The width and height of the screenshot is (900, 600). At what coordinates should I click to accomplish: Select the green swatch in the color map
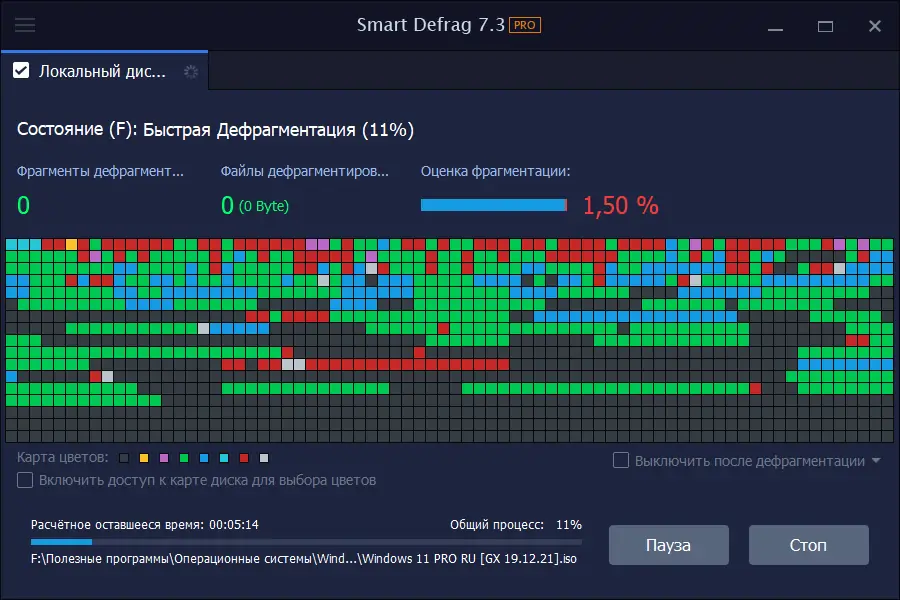point(184,458)
